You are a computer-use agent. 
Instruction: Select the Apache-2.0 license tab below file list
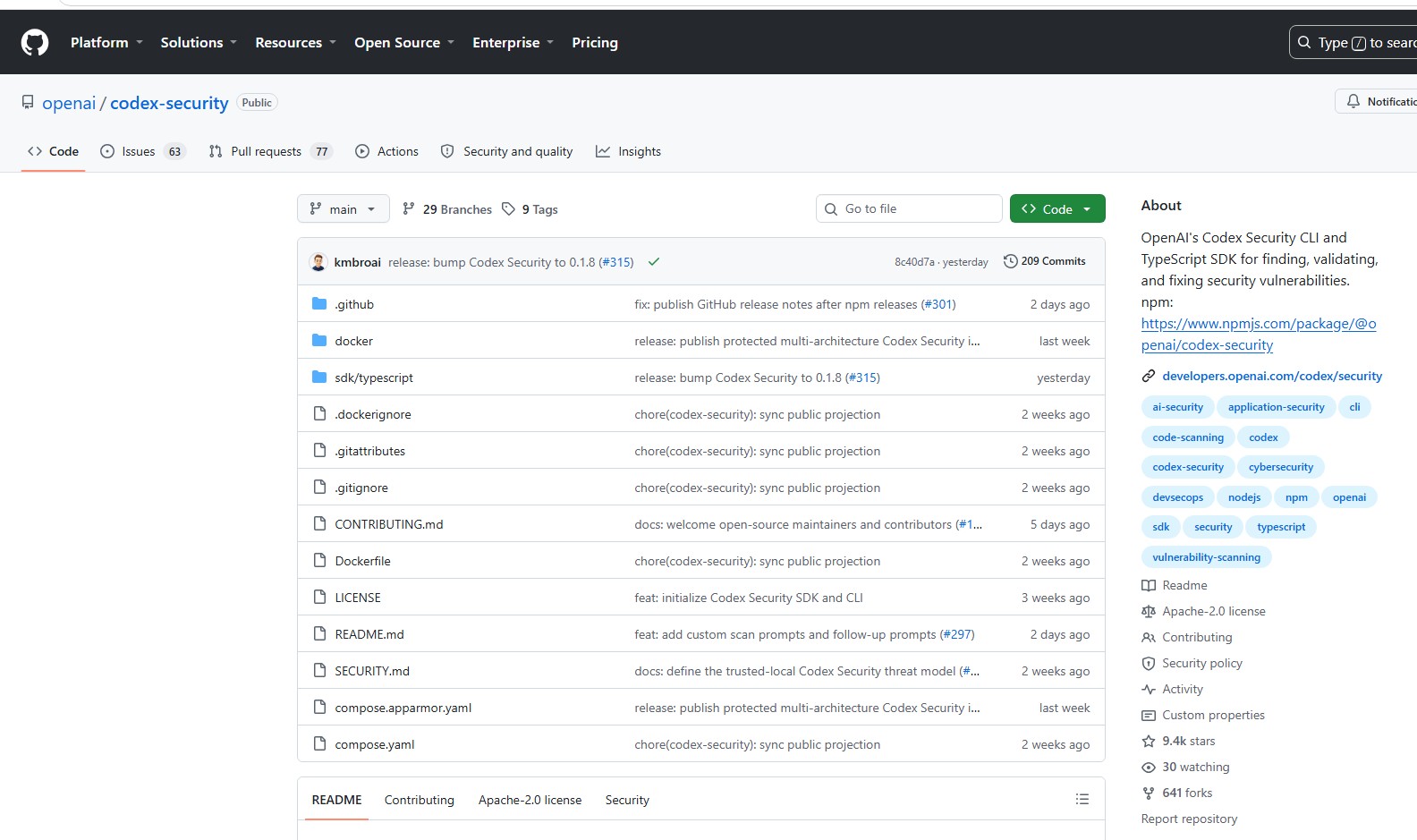point(530,800)
